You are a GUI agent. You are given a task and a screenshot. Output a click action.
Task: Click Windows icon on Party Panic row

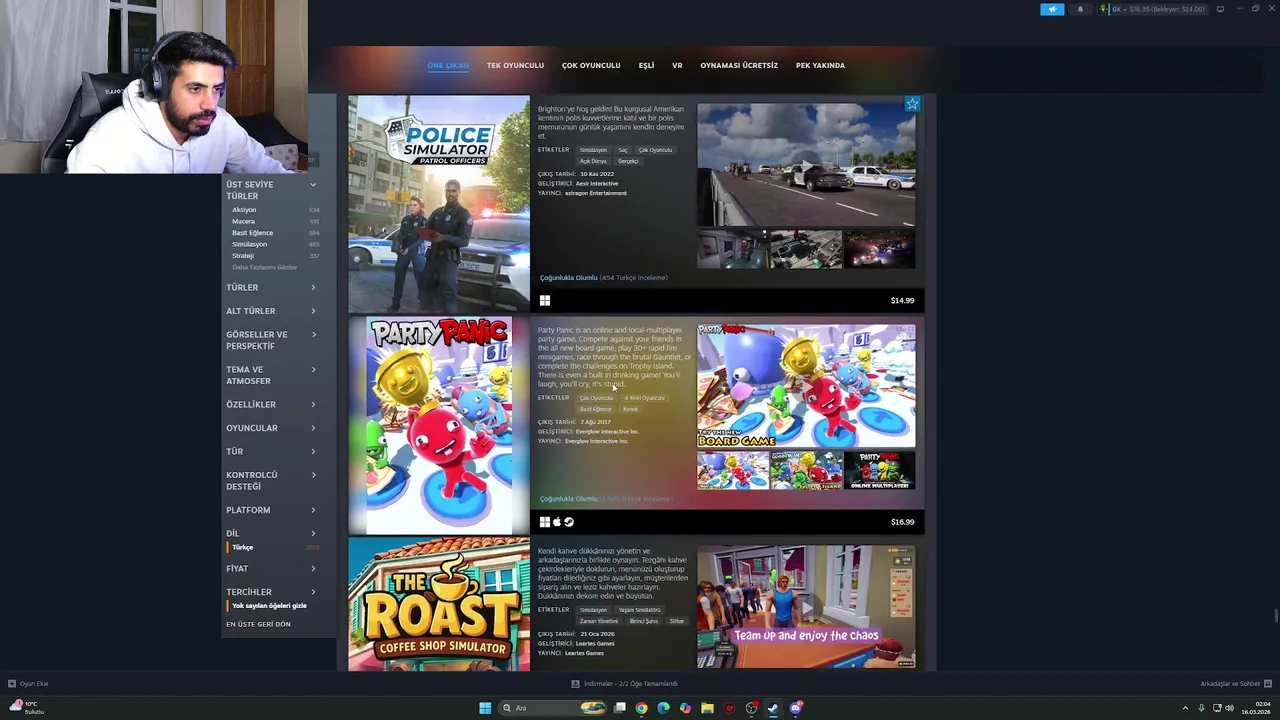click(545, 522)
